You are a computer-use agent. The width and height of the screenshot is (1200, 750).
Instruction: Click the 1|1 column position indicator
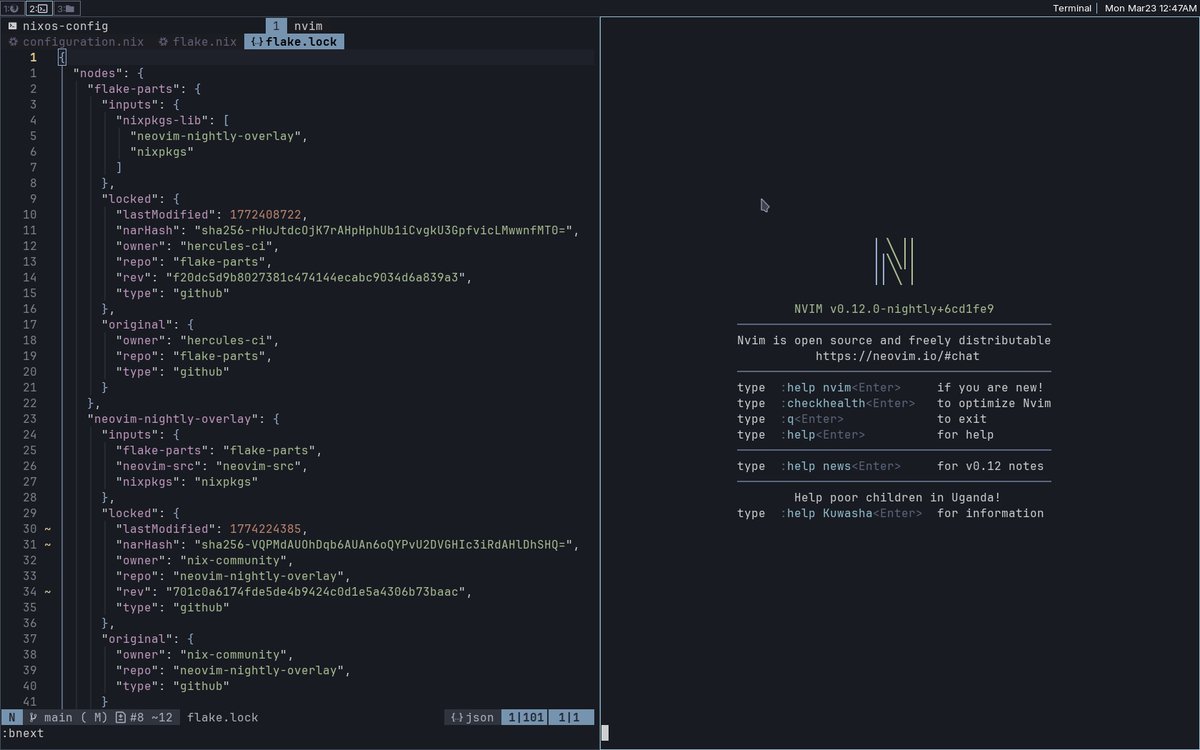pos(570,717)
